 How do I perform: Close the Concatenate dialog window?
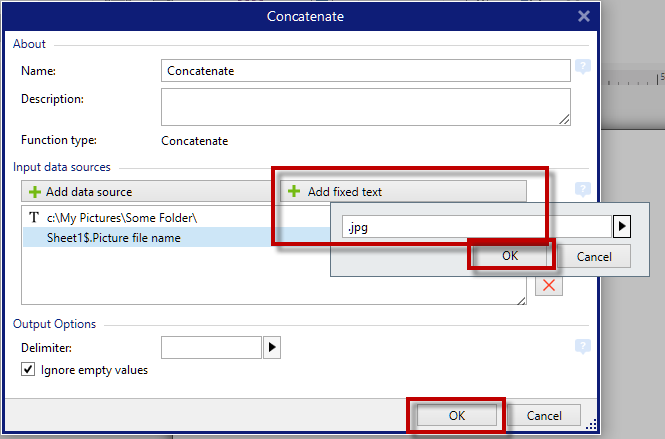(584, 15)
